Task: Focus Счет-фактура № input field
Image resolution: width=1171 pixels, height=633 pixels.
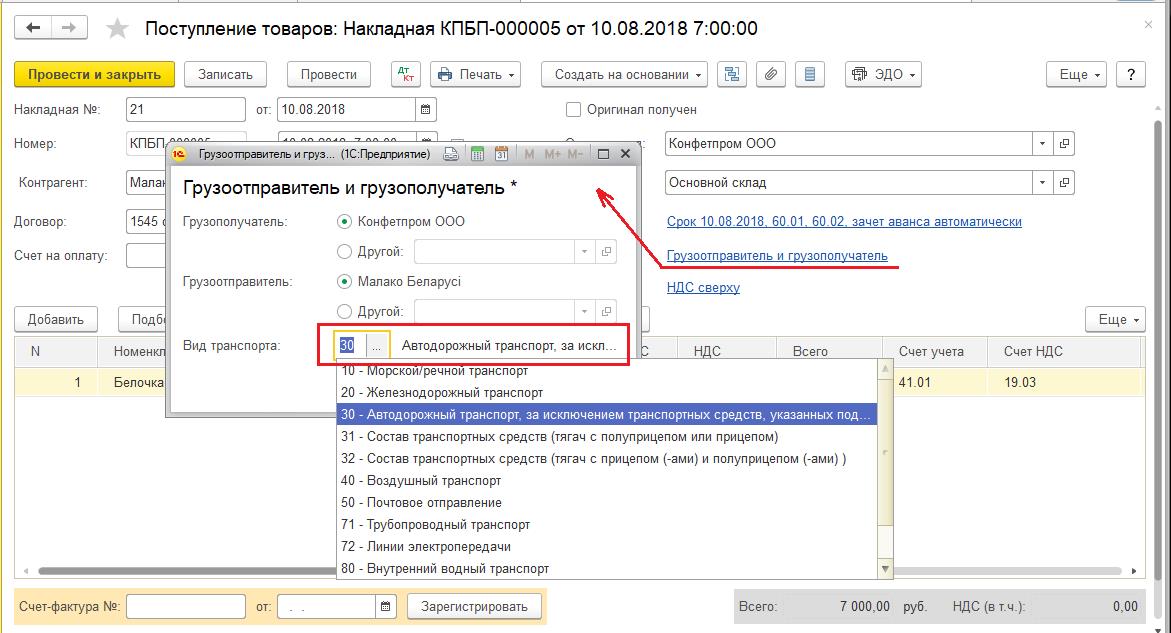Action: pyautogui.click(x=186, y=606)
